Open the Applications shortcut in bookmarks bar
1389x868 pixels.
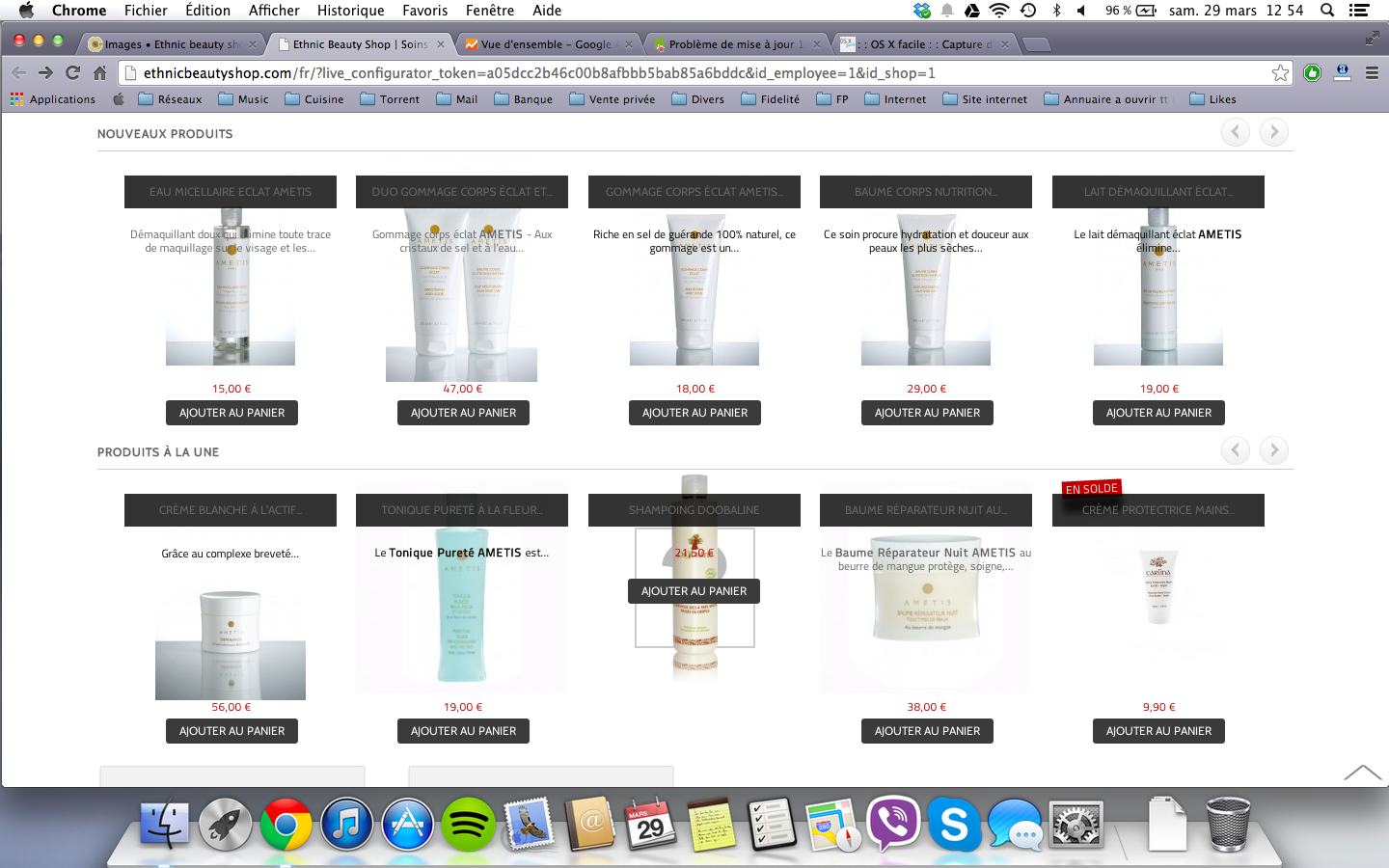click(53, 99)
